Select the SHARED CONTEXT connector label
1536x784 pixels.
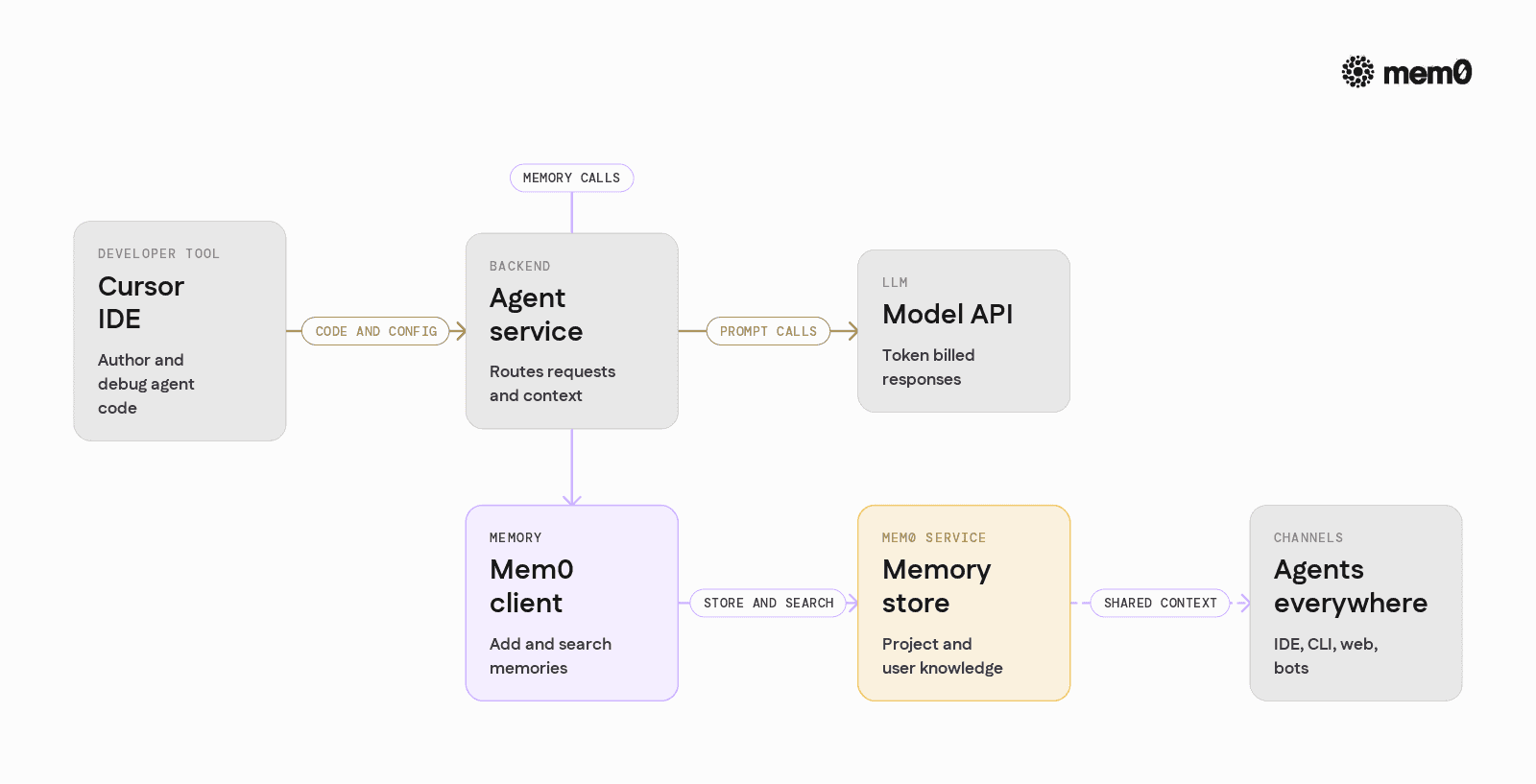click(x=1160, y=603)
